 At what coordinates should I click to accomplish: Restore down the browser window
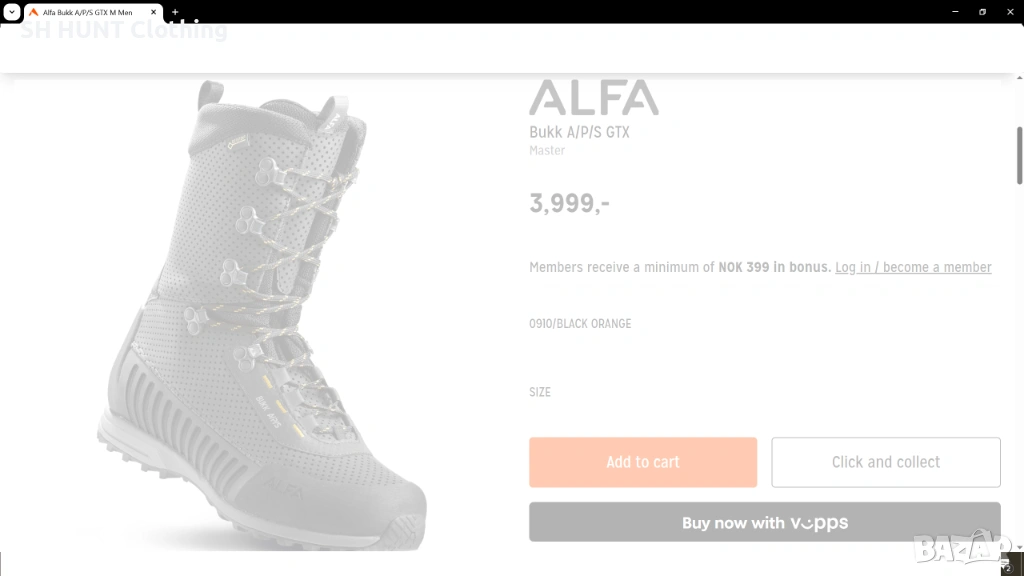point(982,12)
